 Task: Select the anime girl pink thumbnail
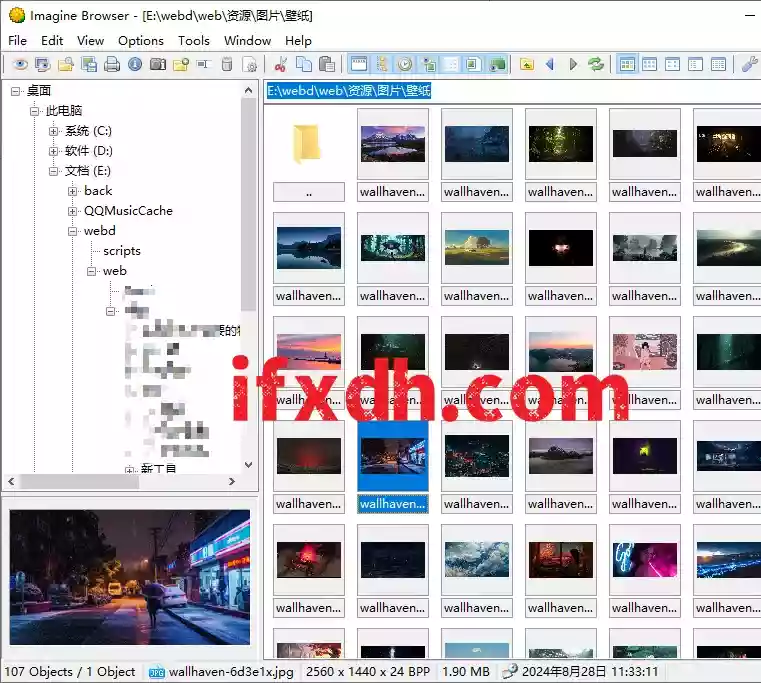point(645,352)
